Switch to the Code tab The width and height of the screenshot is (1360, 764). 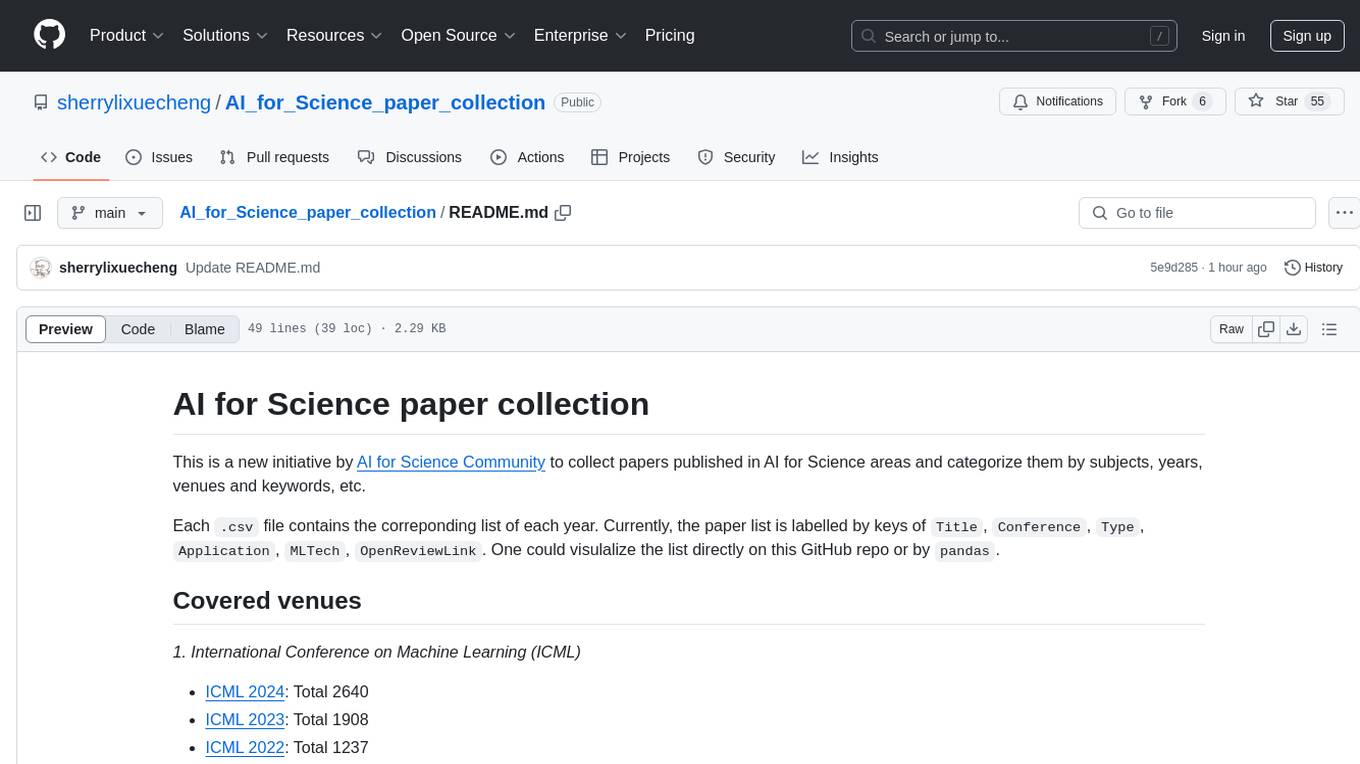click(70, 157)
